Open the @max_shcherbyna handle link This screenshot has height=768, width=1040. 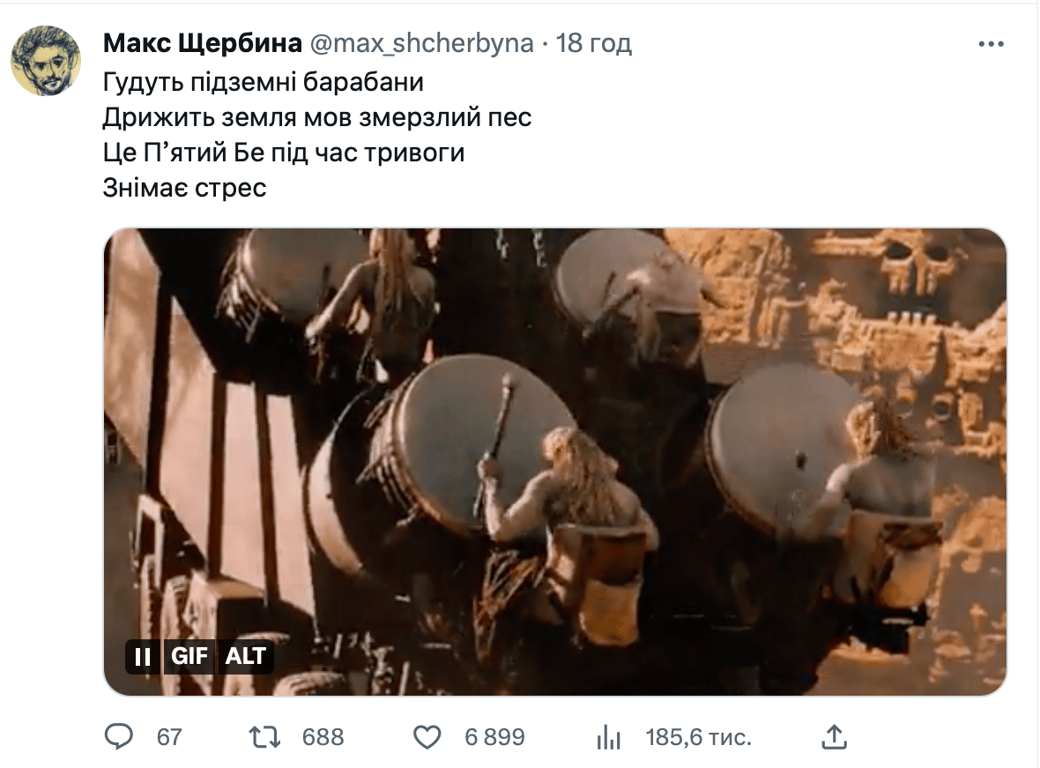coord(422,43)
